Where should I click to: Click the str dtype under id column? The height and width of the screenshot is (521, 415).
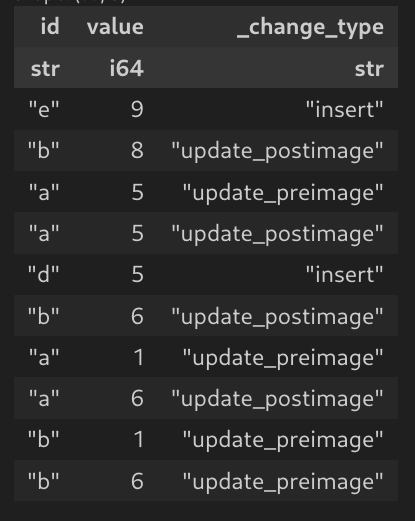45,69
